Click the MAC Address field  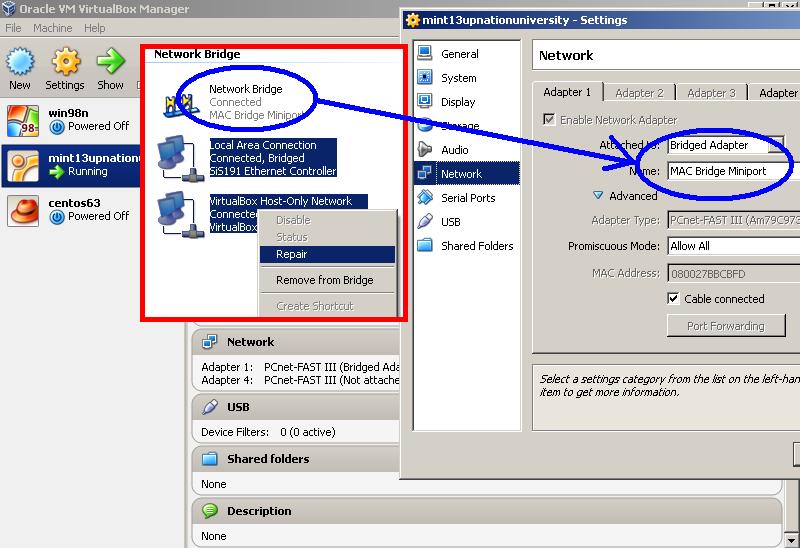[x=733, y=273]
